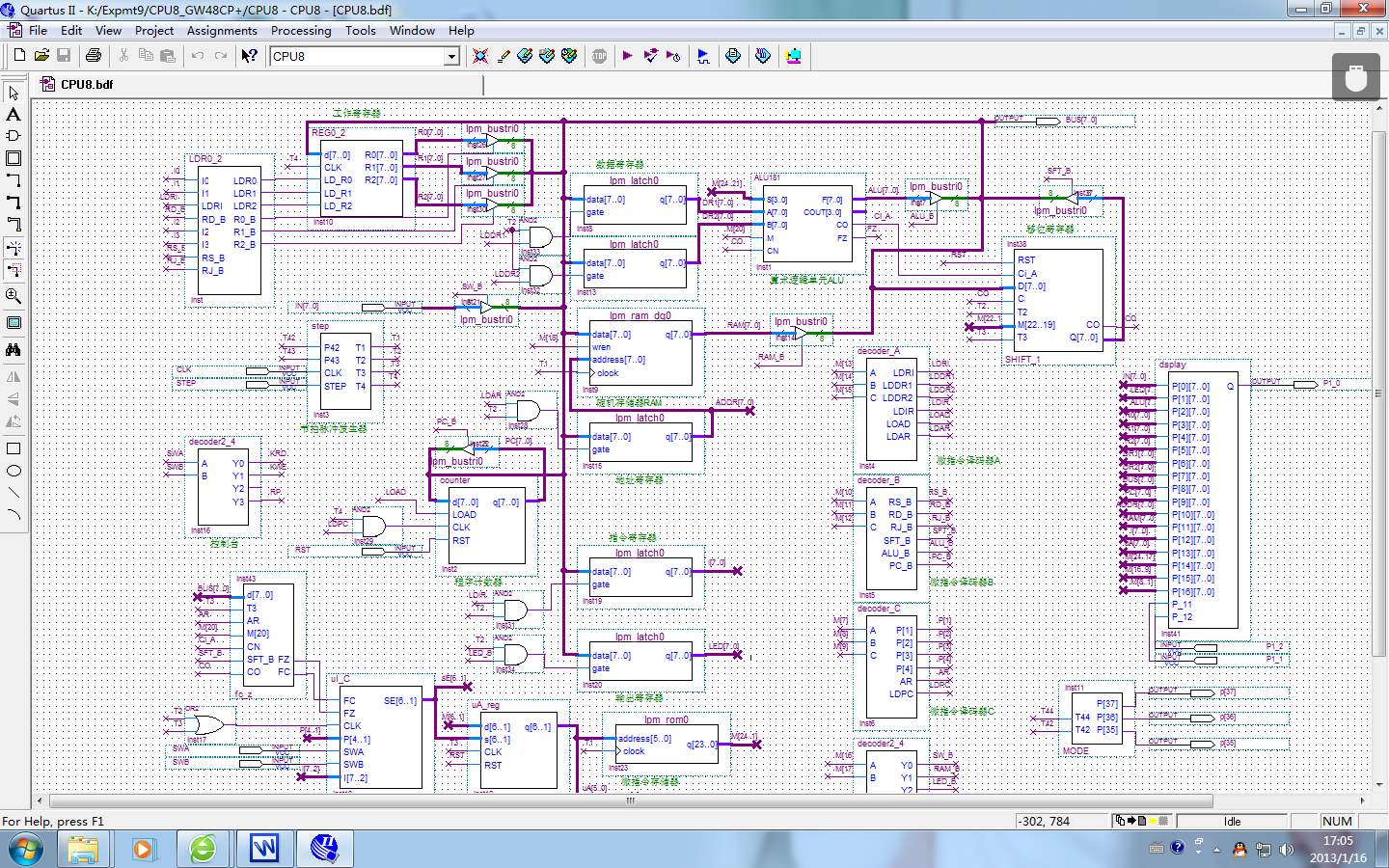Select the Line drawing tool
Viewport: 1389px width, 868px height.
pos(14,493)
